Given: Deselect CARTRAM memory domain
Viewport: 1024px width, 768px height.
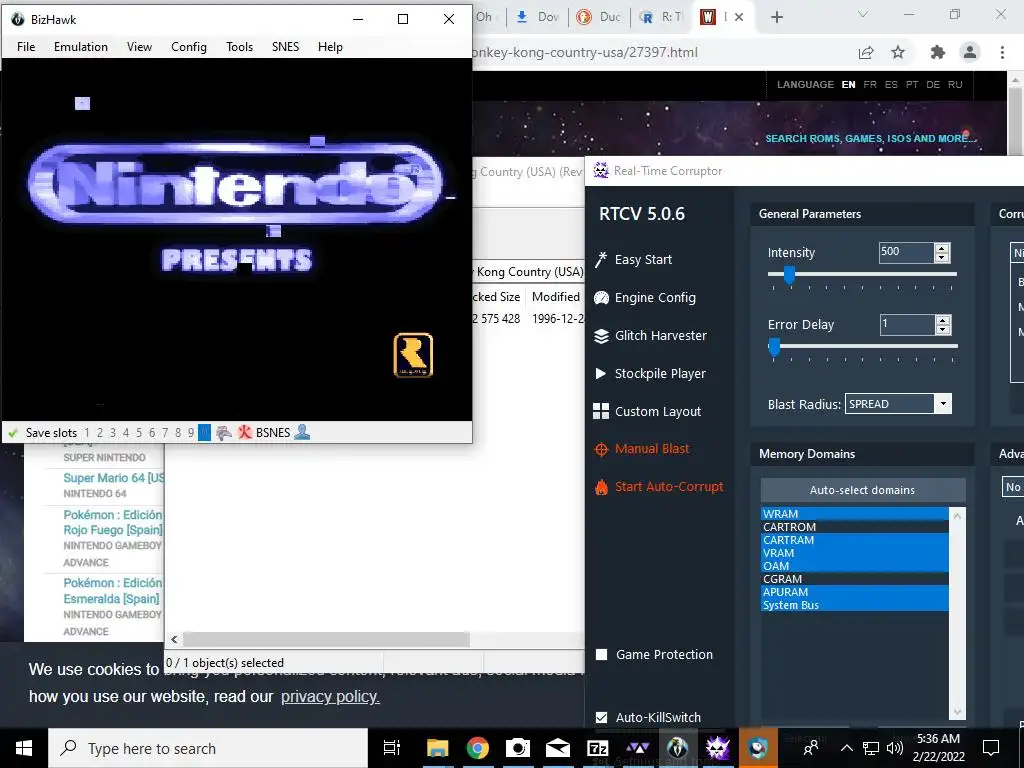Looking at the screenshot, I should tap(854, 540).
